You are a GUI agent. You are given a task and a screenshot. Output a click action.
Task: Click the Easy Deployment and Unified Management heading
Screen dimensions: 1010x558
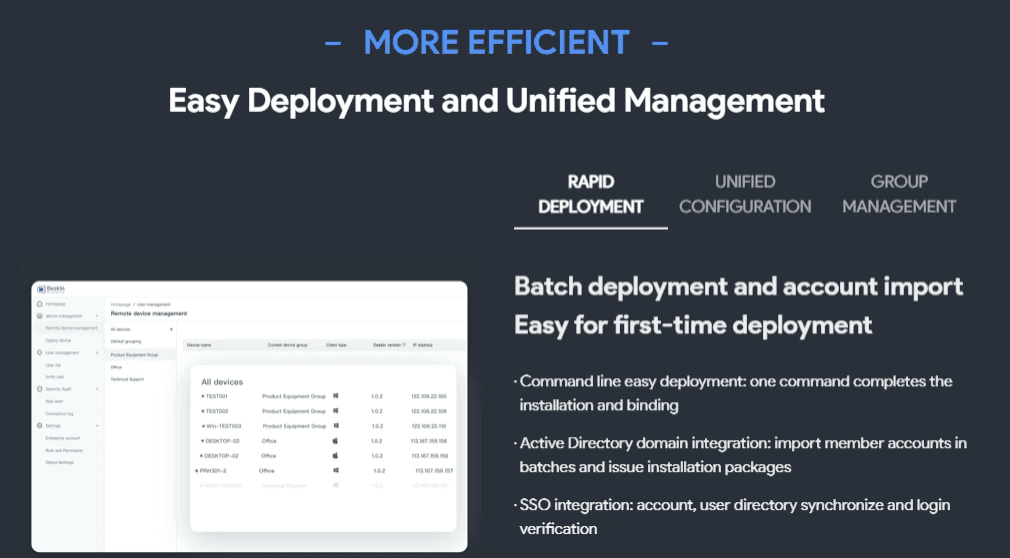coord(497,101)
